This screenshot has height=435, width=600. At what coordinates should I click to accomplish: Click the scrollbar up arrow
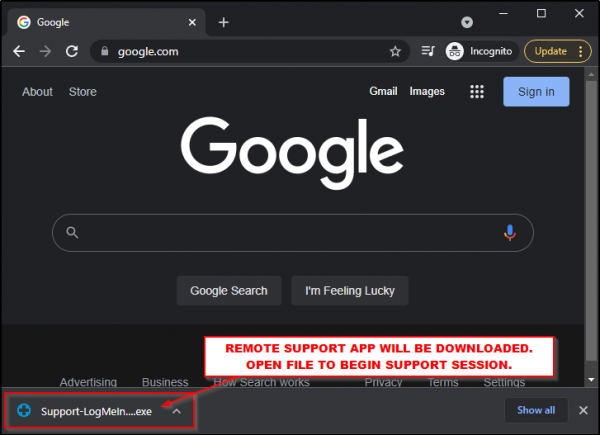[x=591, y=74]
